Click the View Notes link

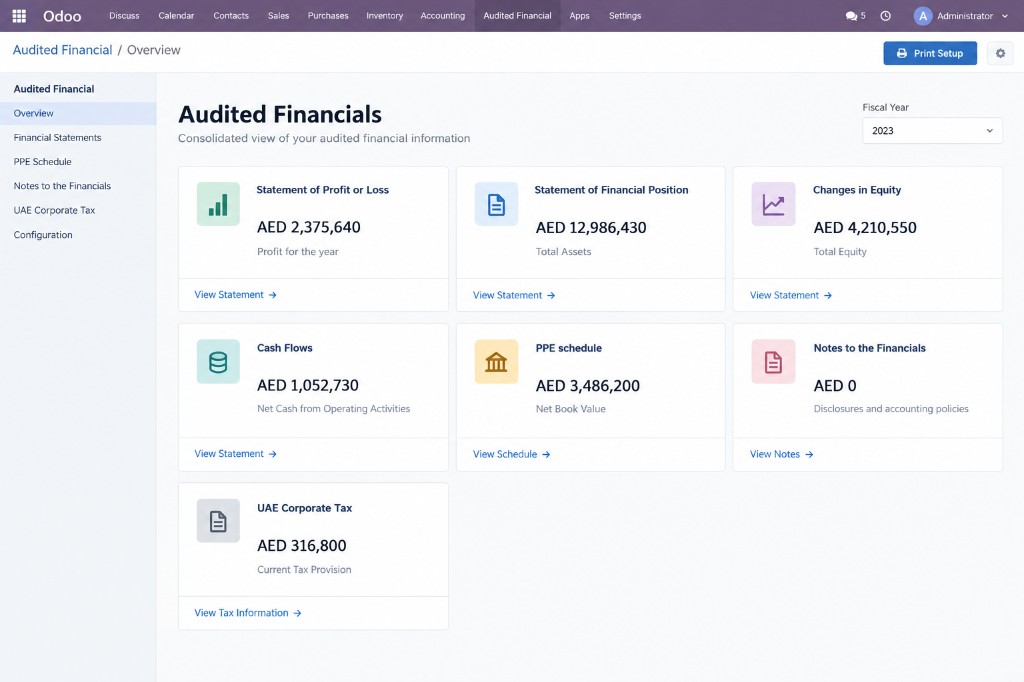pos(781,454)
